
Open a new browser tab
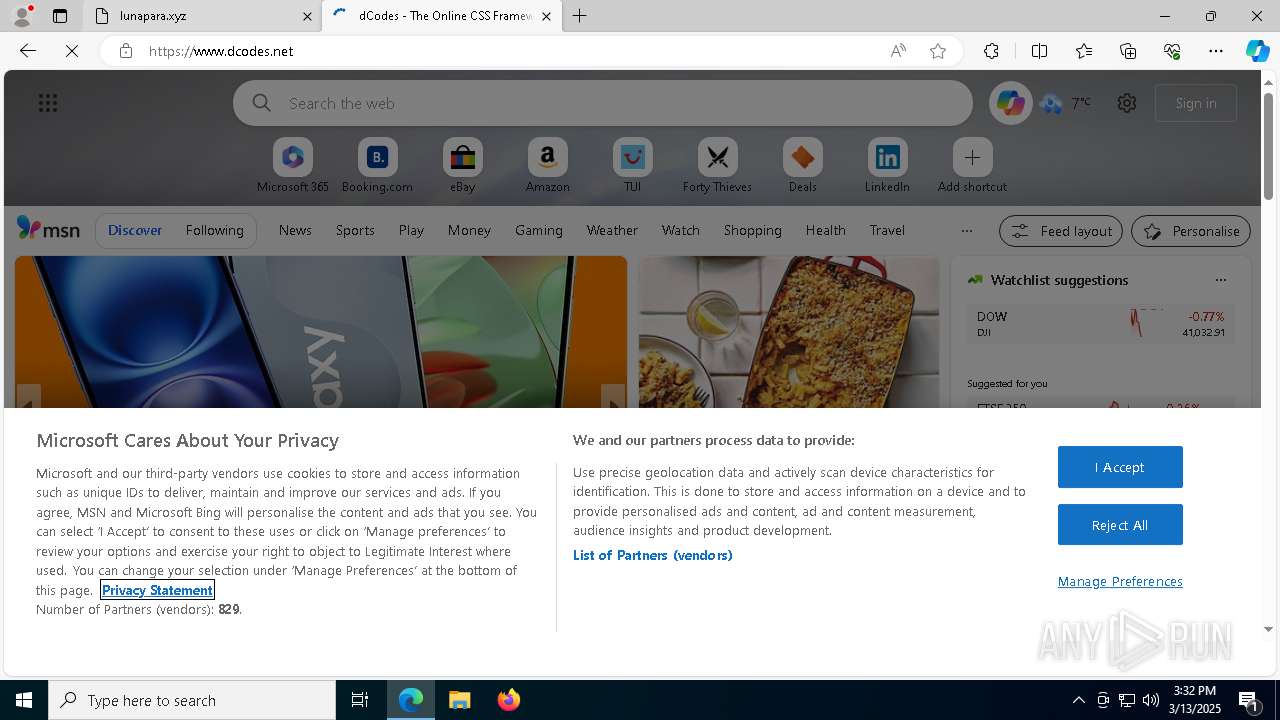pyautogui.click(x=580, y=16)
